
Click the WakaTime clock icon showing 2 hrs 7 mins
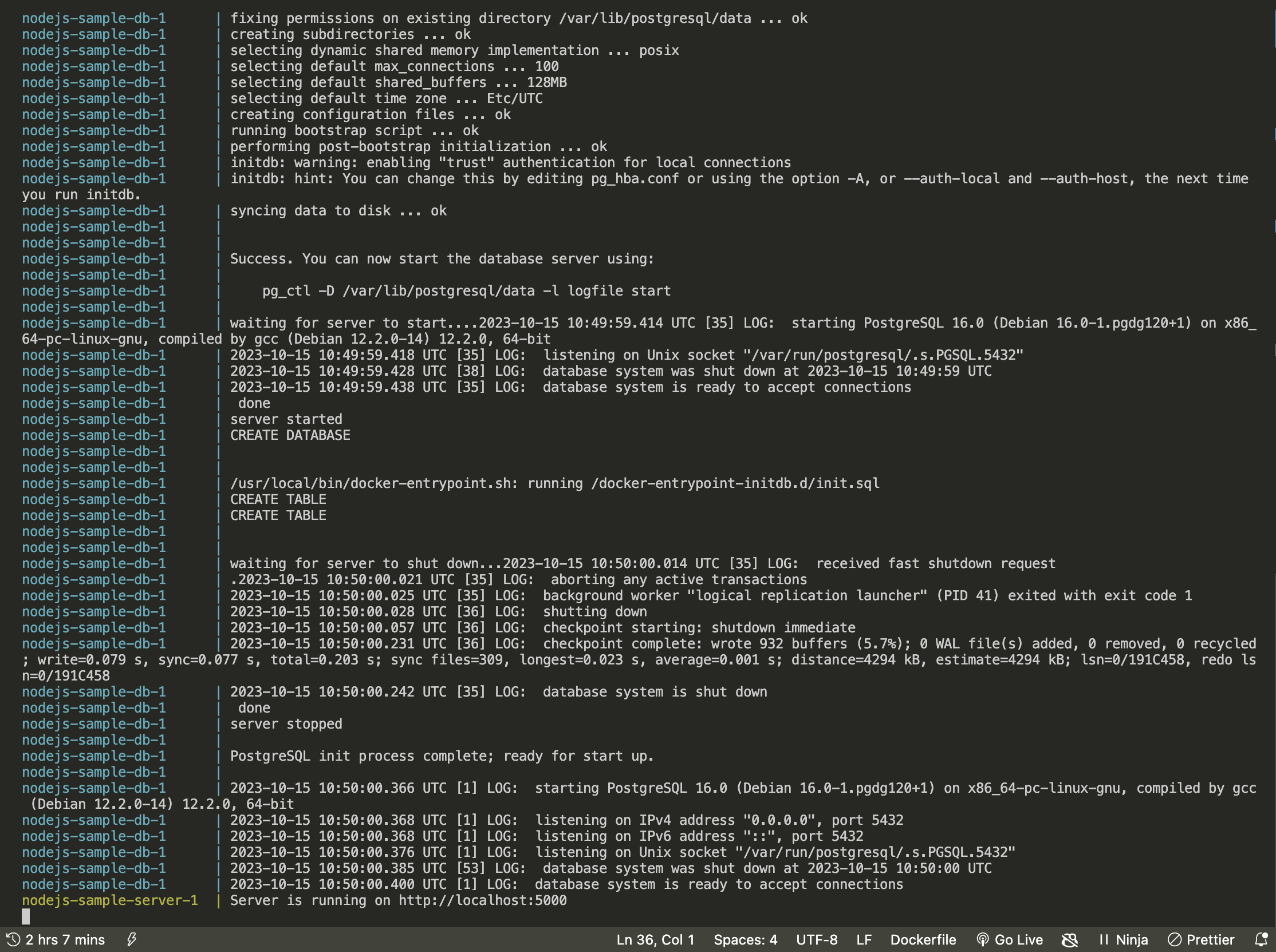point(13,939)
